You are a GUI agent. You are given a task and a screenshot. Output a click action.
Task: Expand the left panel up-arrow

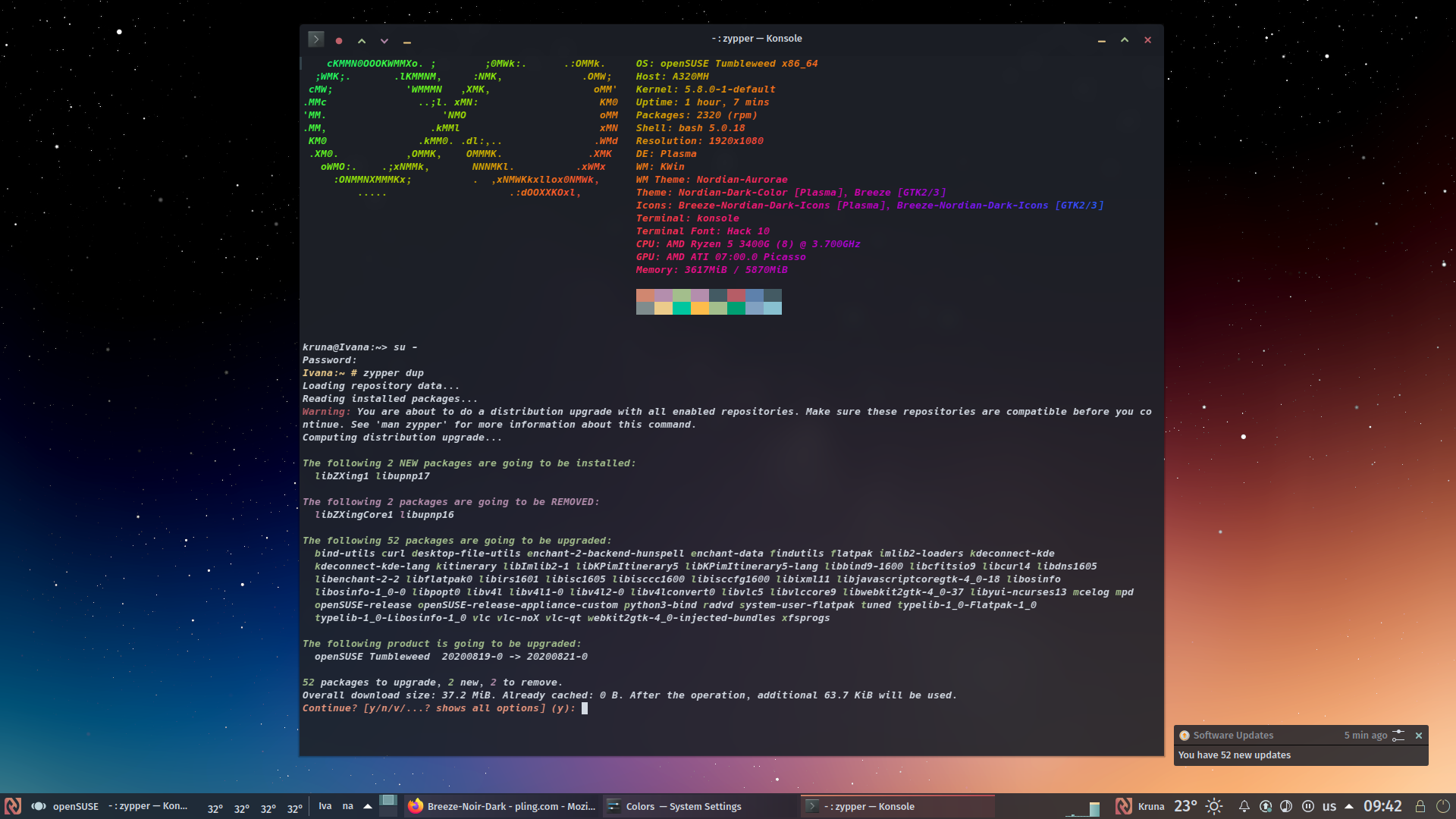(368, 806)
